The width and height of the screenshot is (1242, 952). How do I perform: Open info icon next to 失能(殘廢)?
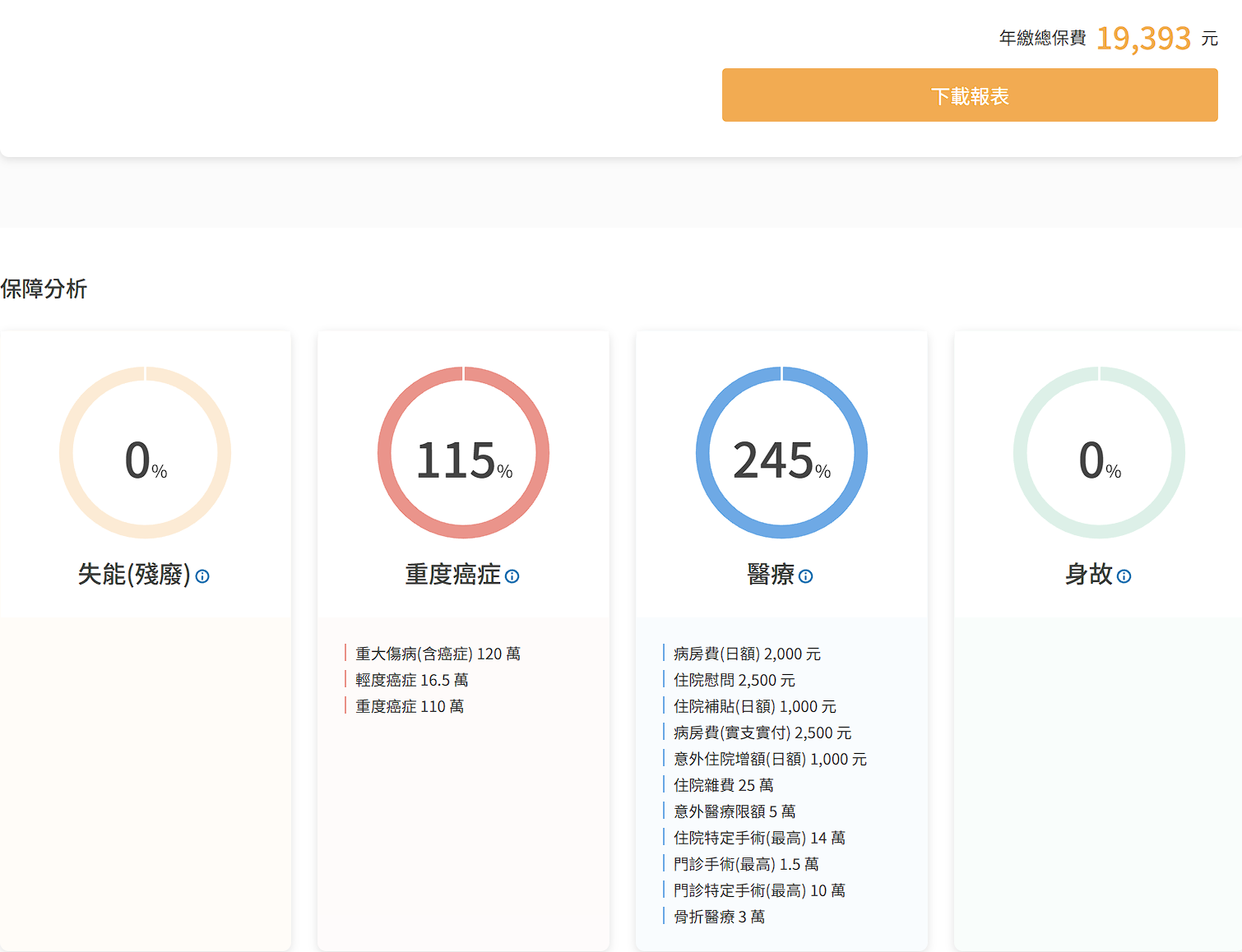202,576
